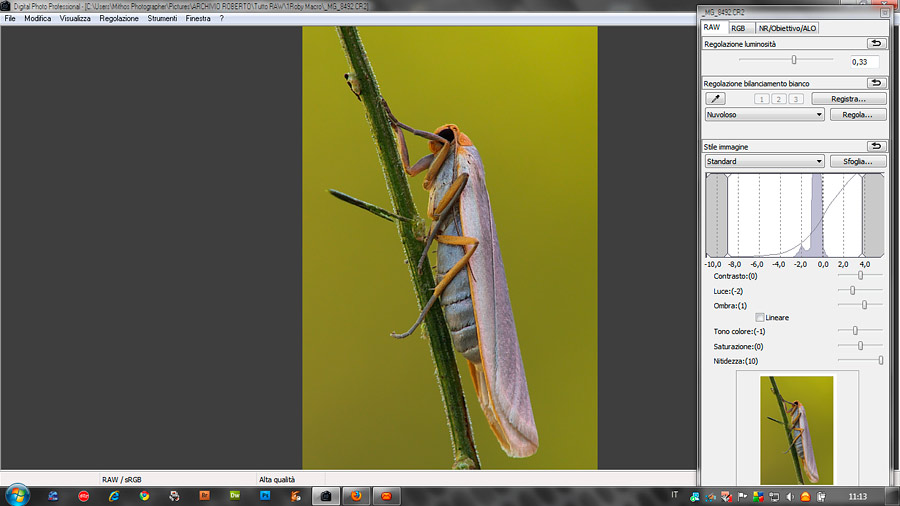Click the Saturazione slider handle
The image size is (900, 506).
(x=860, y=345)
